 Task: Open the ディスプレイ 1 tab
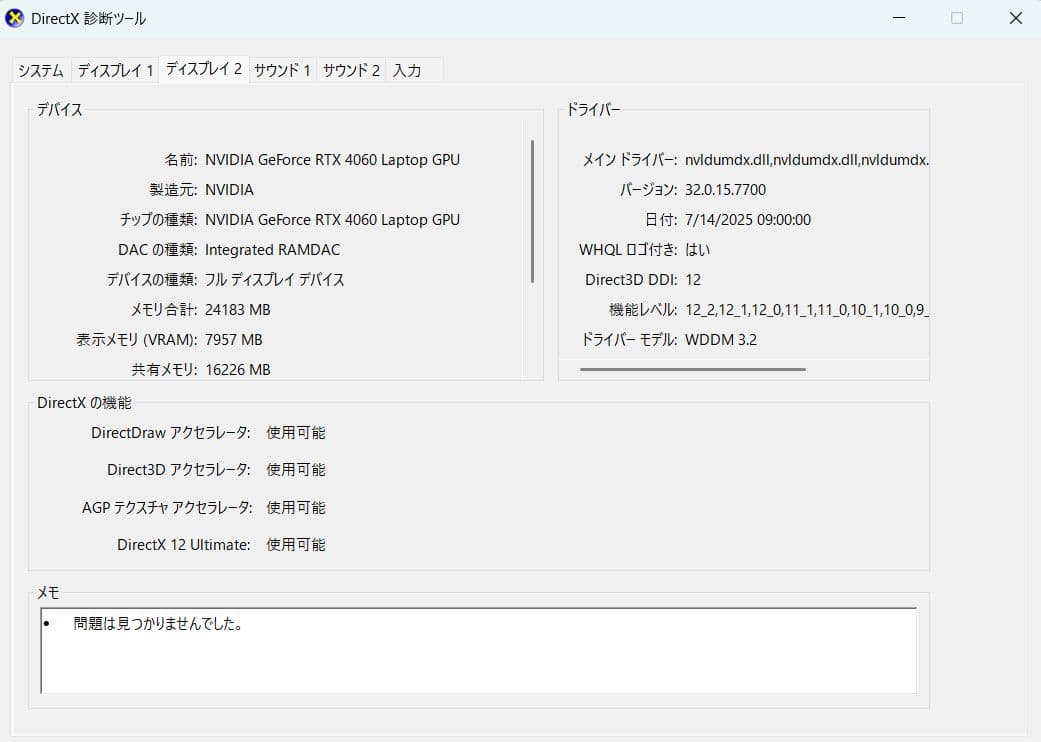pyautogui.click(x=114, y=69)
